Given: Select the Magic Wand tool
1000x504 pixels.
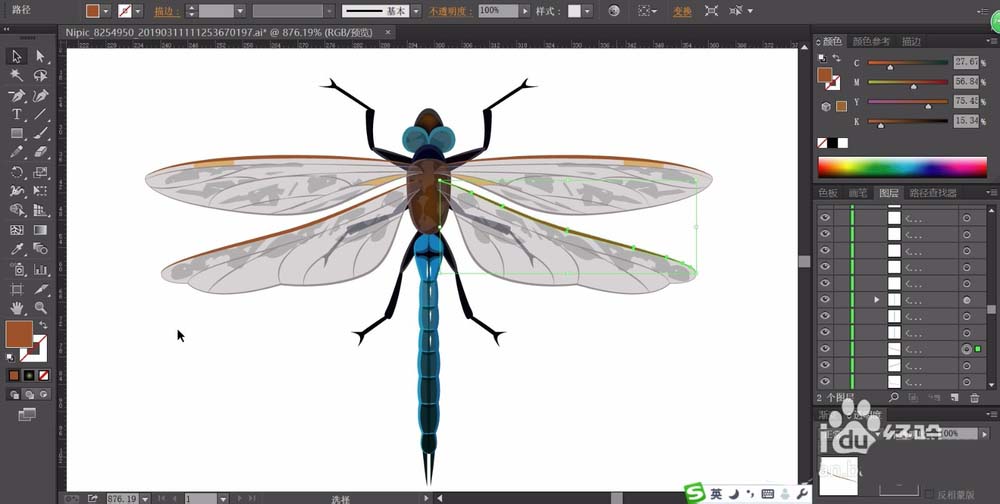Looking at the screenshot, I should pyautogui.click(x=17, y=76).
